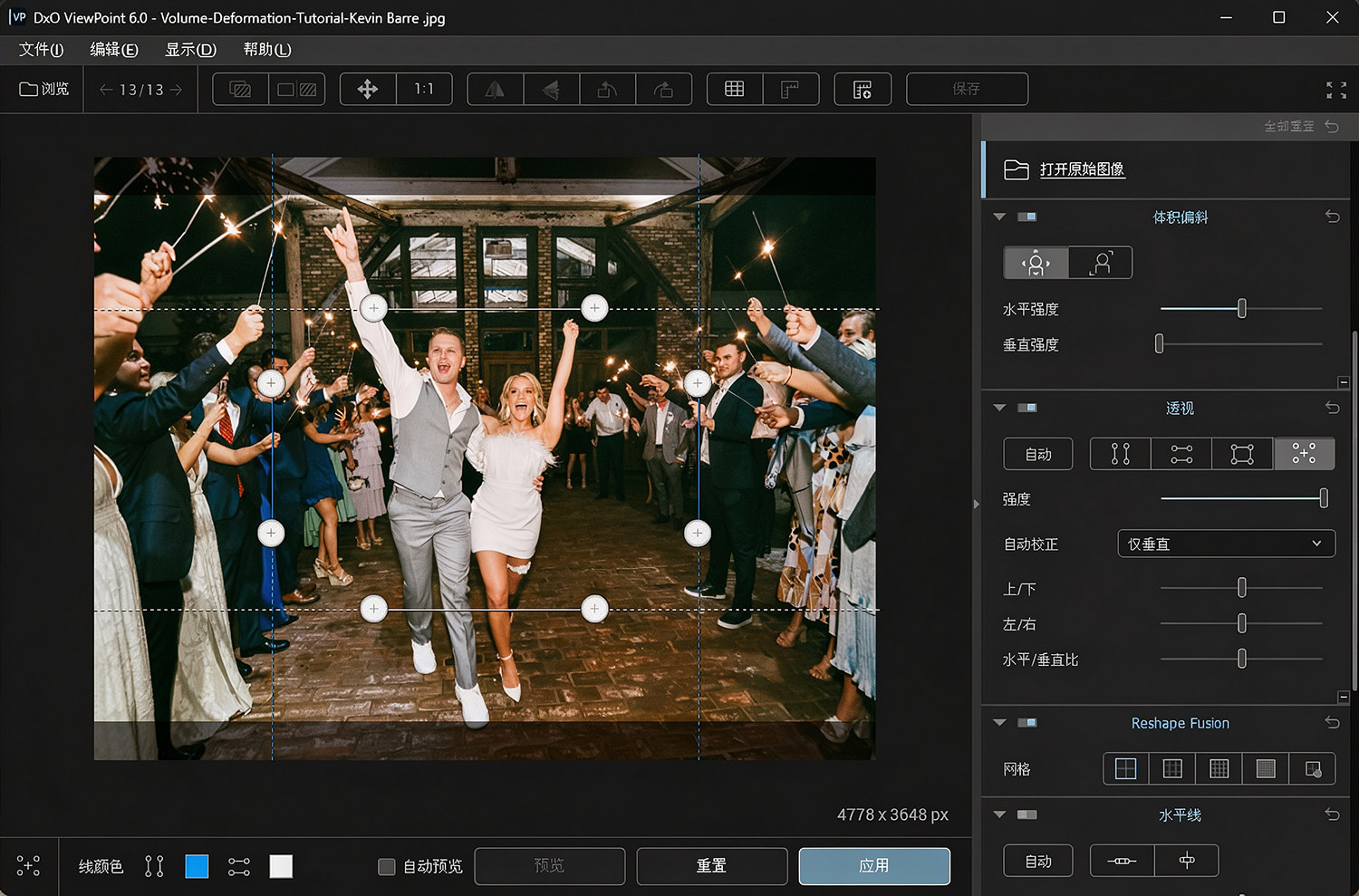Click the 应用 button

tap(874, 866)
